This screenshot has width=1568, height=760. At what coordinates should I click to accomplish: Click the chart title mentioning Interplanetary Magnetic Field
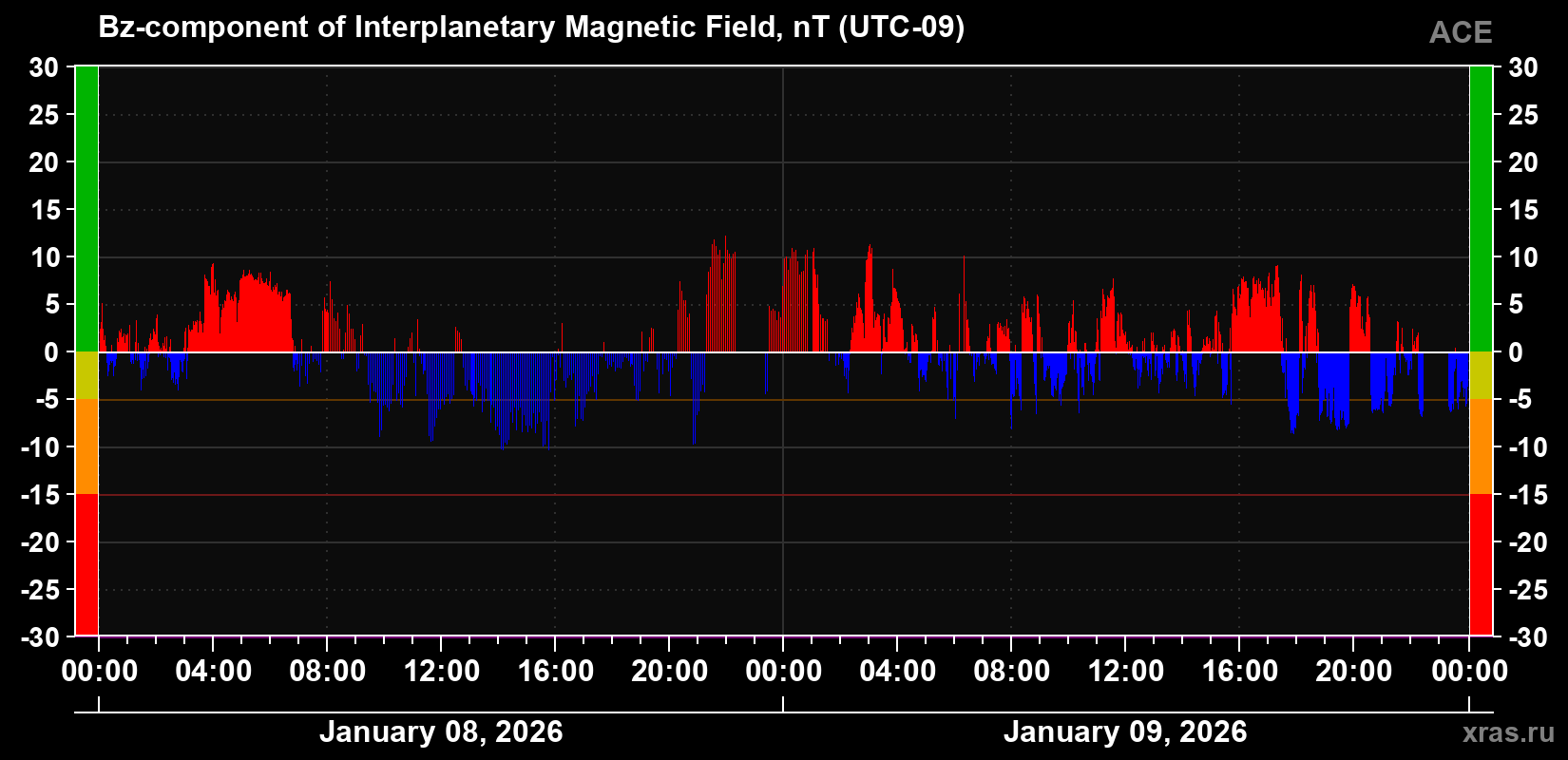531,28
